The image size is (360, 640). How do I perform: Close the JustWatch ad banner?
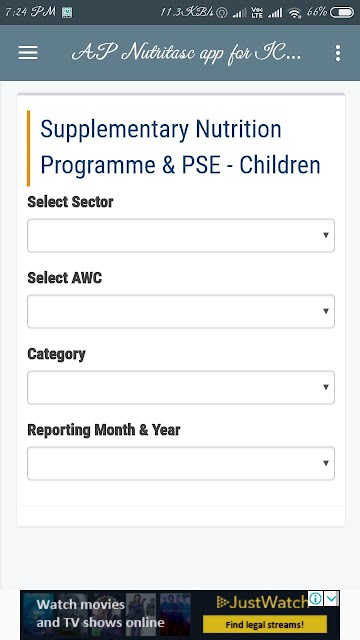[333, 599]
